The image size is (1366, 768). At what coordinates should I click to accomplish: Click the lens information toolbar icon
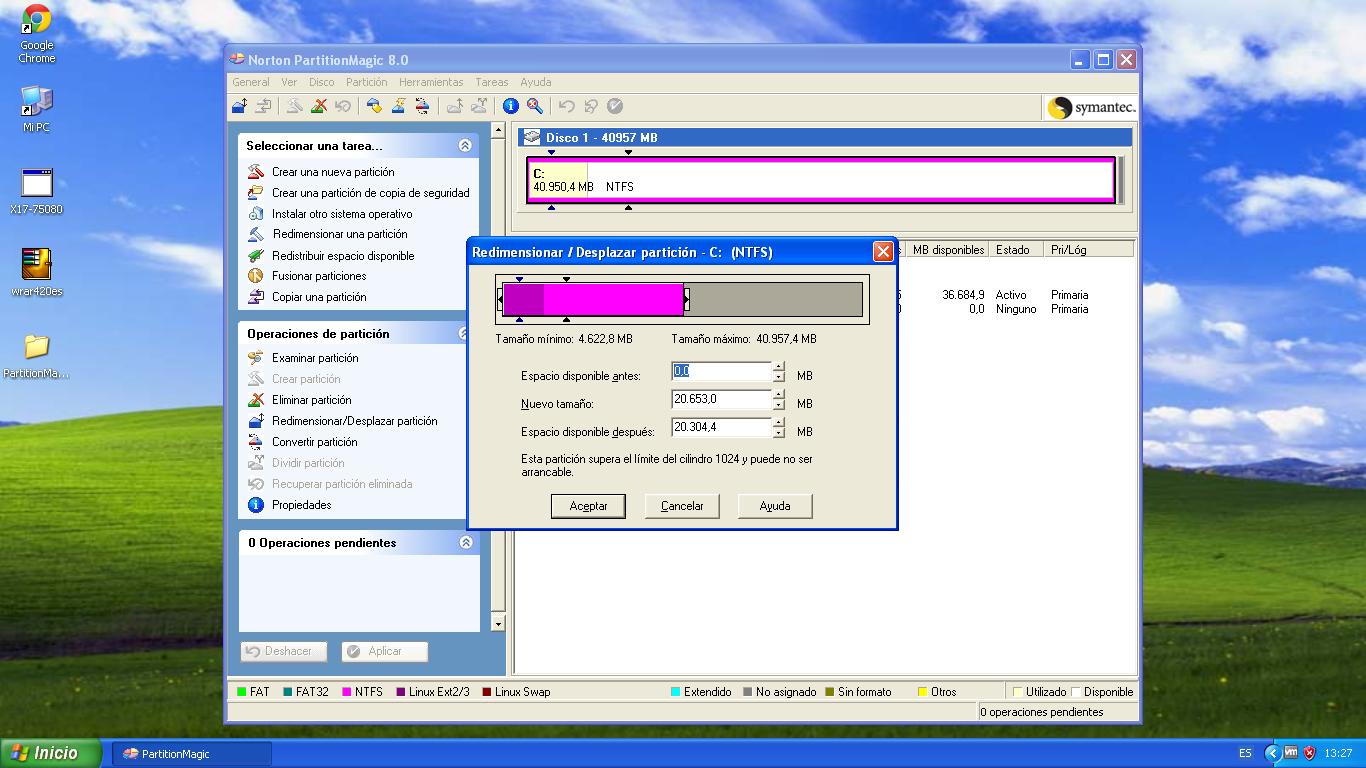tap(535, 106)
